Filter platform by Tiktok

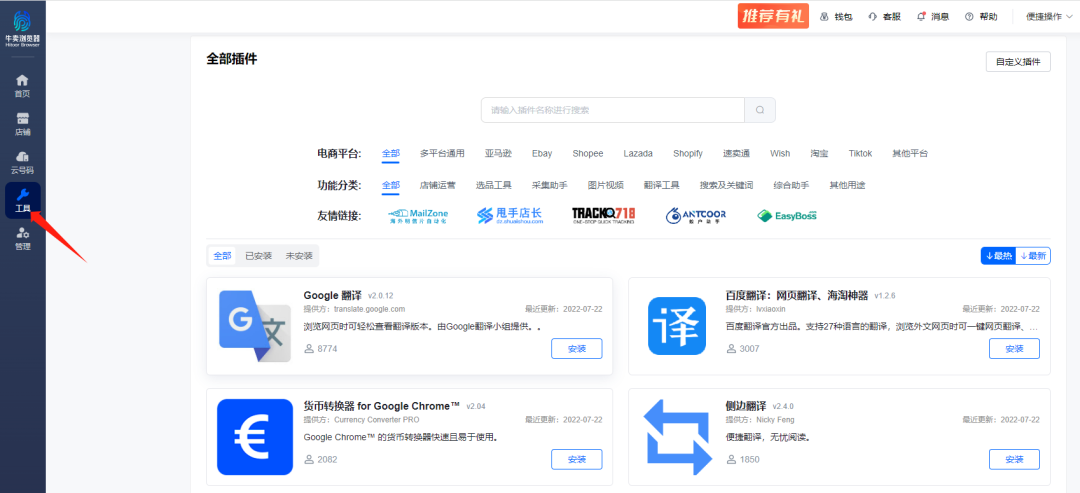(x=860, y=154)
